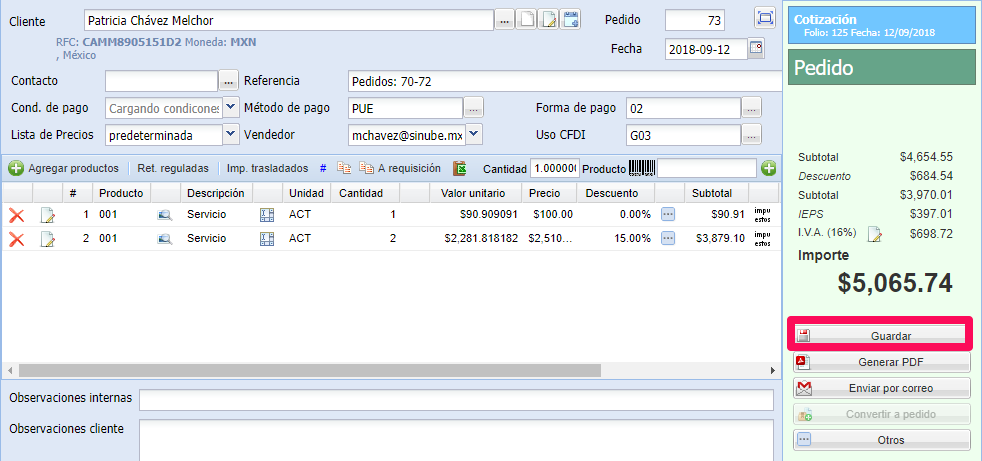Open discount ellipsis in row 1

[668, 215]
